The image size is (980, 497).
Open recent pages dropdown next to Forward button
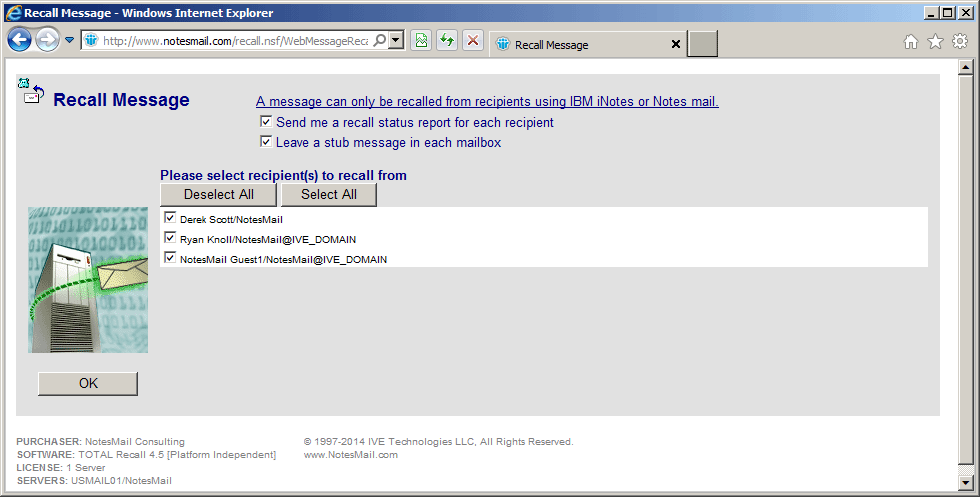click(70, 41)
